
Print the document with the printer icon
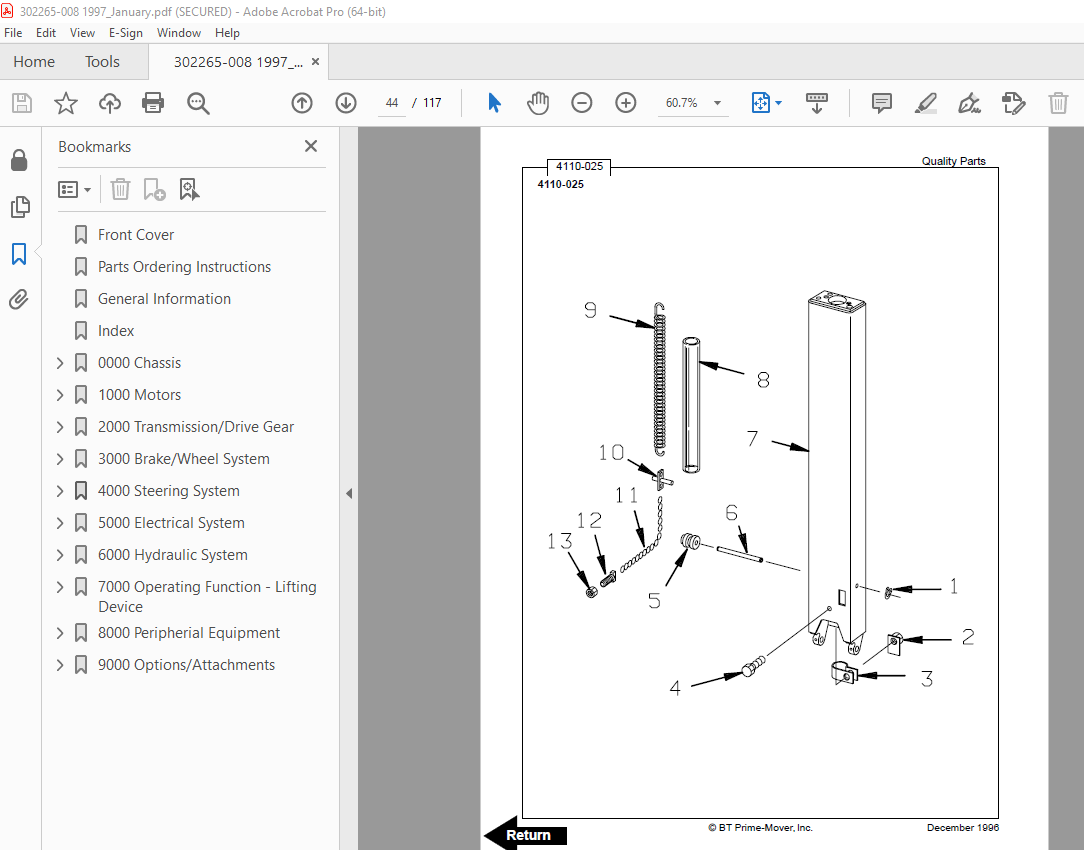(x=153, y=103)
